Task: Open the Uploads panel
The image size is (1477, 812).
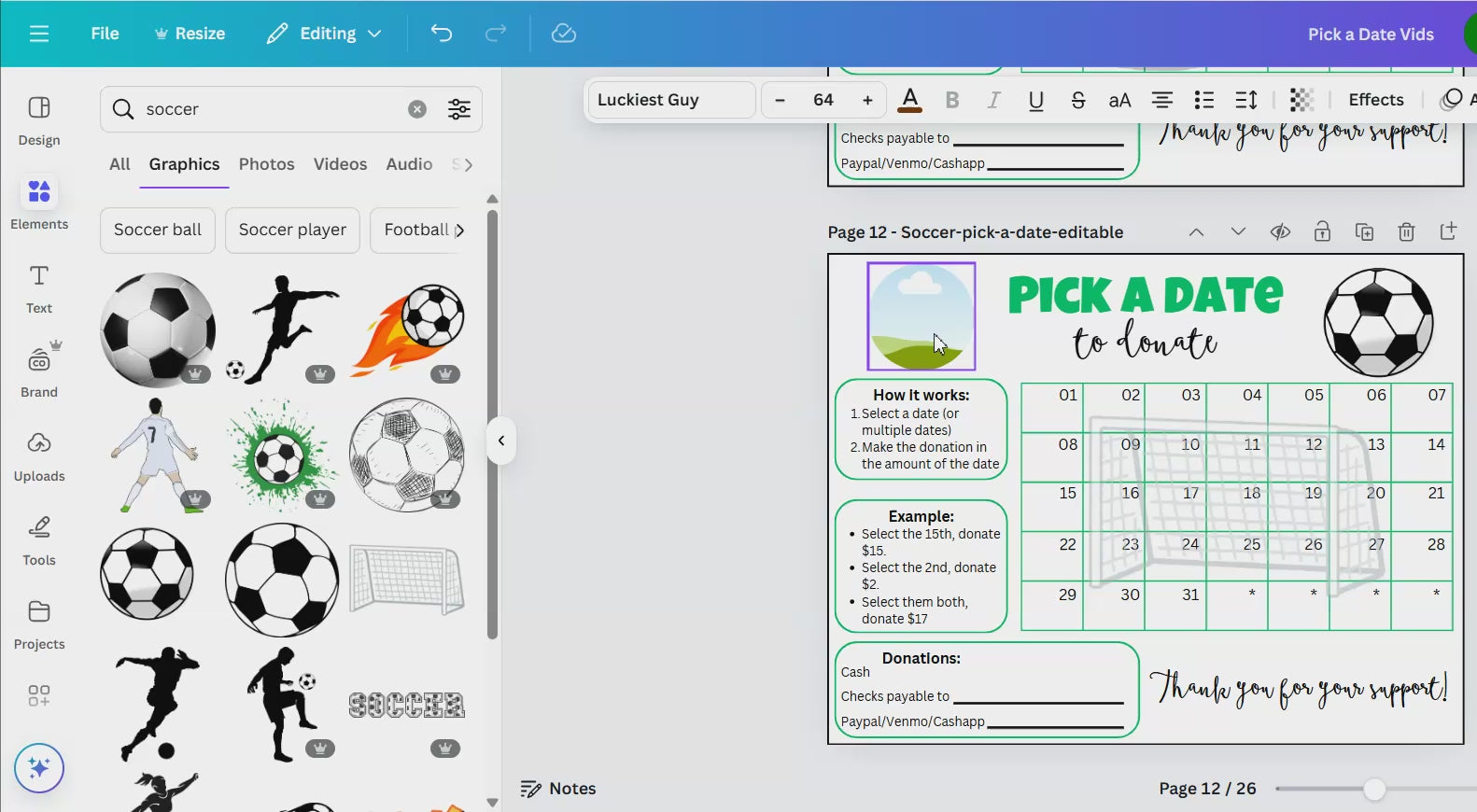Action: click(x=39, y=455)
